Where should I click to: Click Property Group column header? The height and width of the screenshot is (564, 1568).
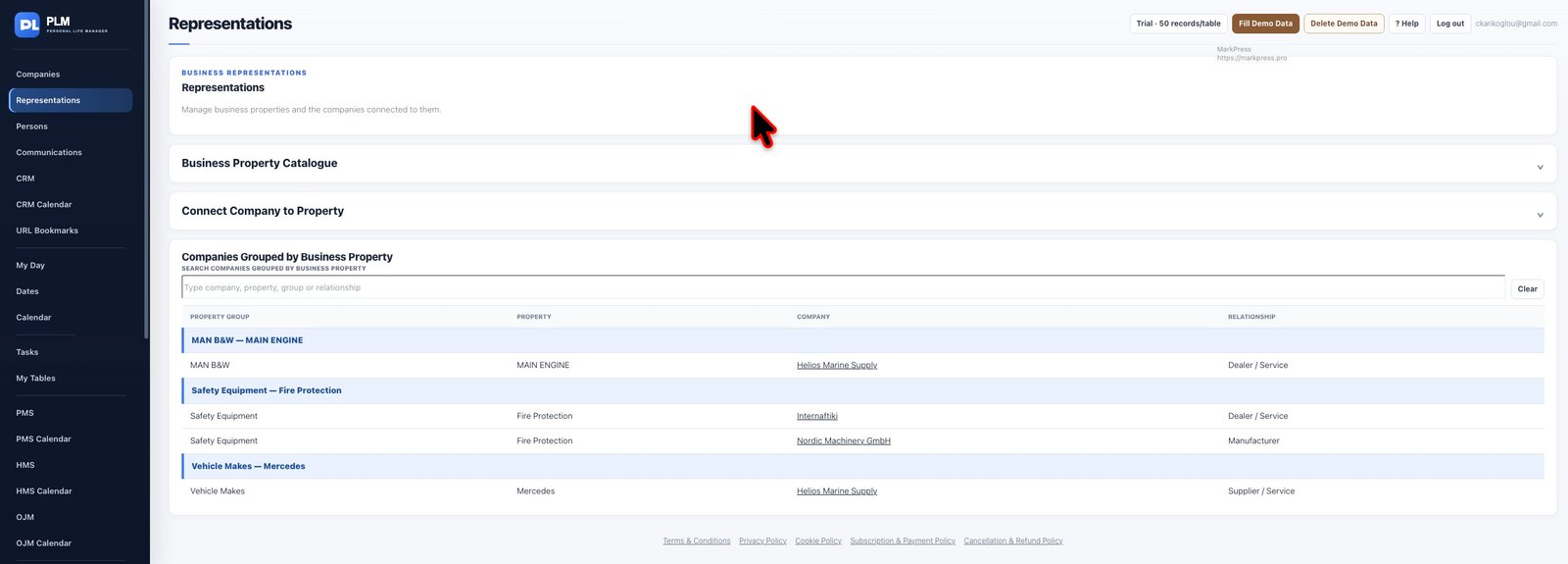(x=220, y=317)
